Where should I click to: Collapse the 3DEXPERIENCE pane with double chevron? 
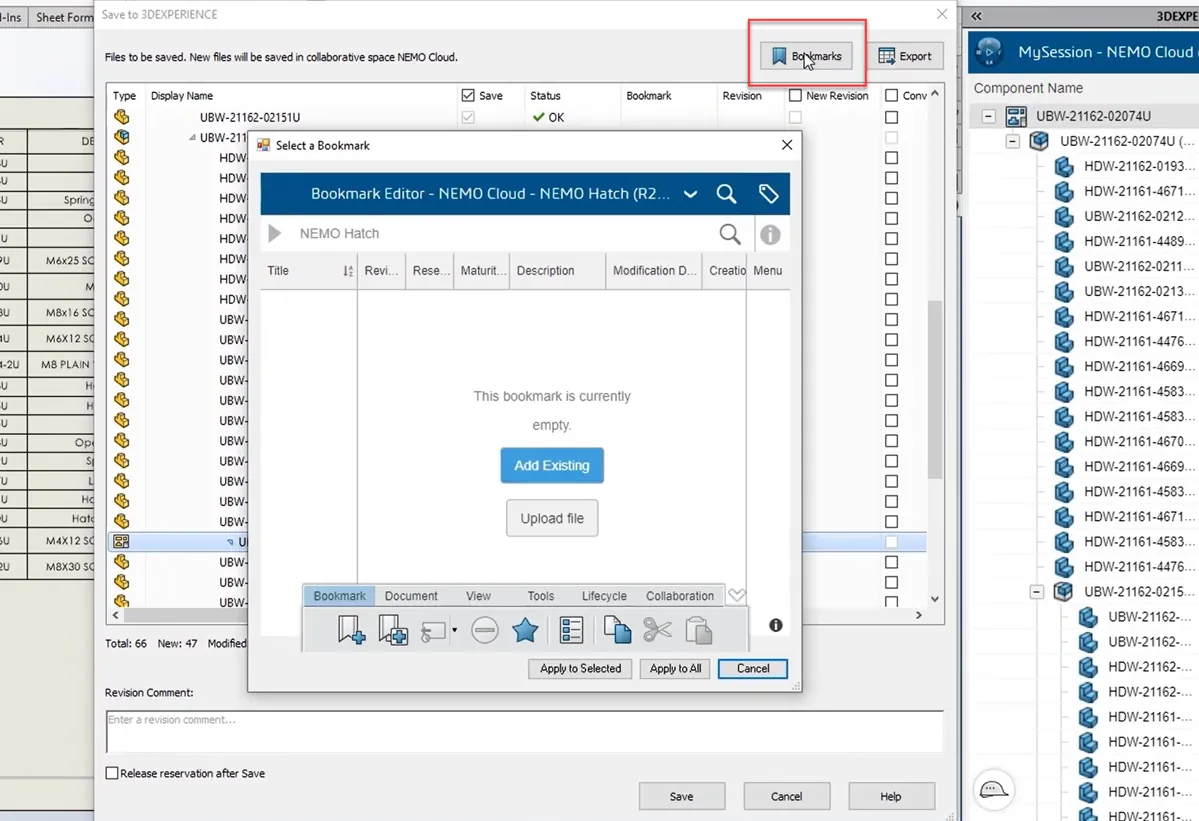coord(976,16)
